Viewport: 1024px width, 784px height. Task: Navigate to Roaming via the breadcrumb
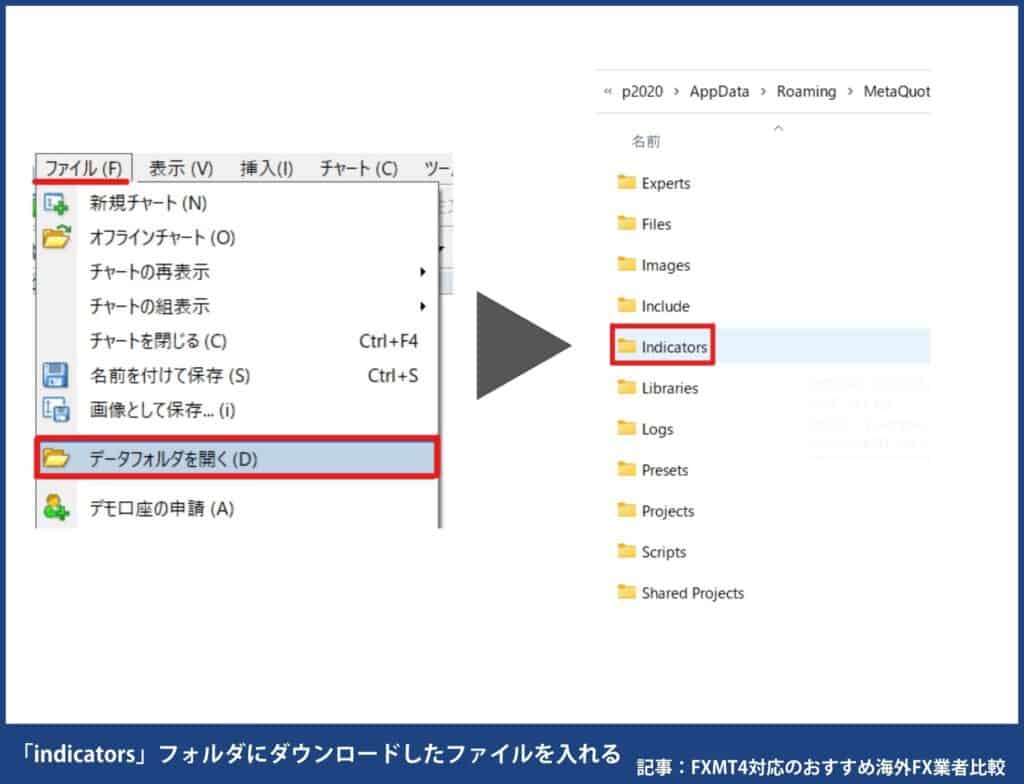pos(806,91)
